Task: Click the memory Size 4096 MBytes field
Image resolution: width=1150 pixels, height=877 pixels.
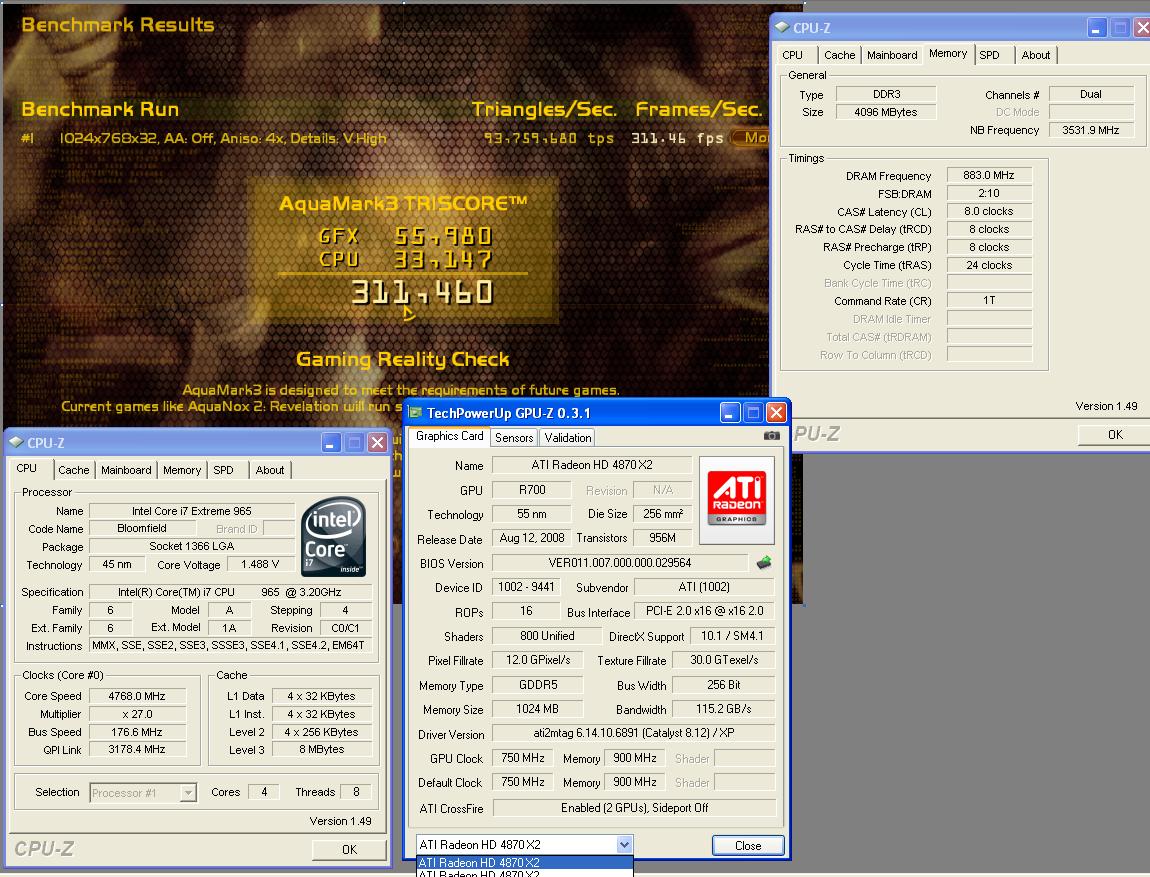Action: [x=886, y=112]
